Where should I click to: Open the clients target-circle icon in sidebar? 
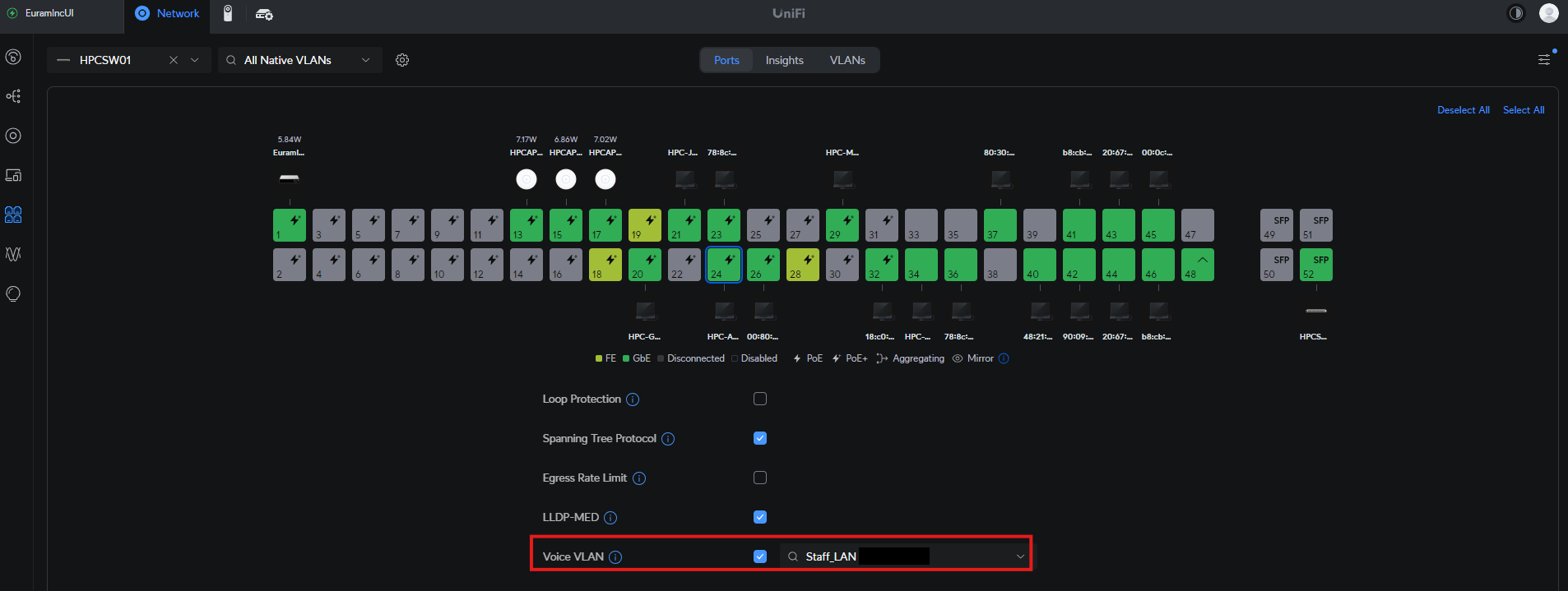click(x=13, y=136)
